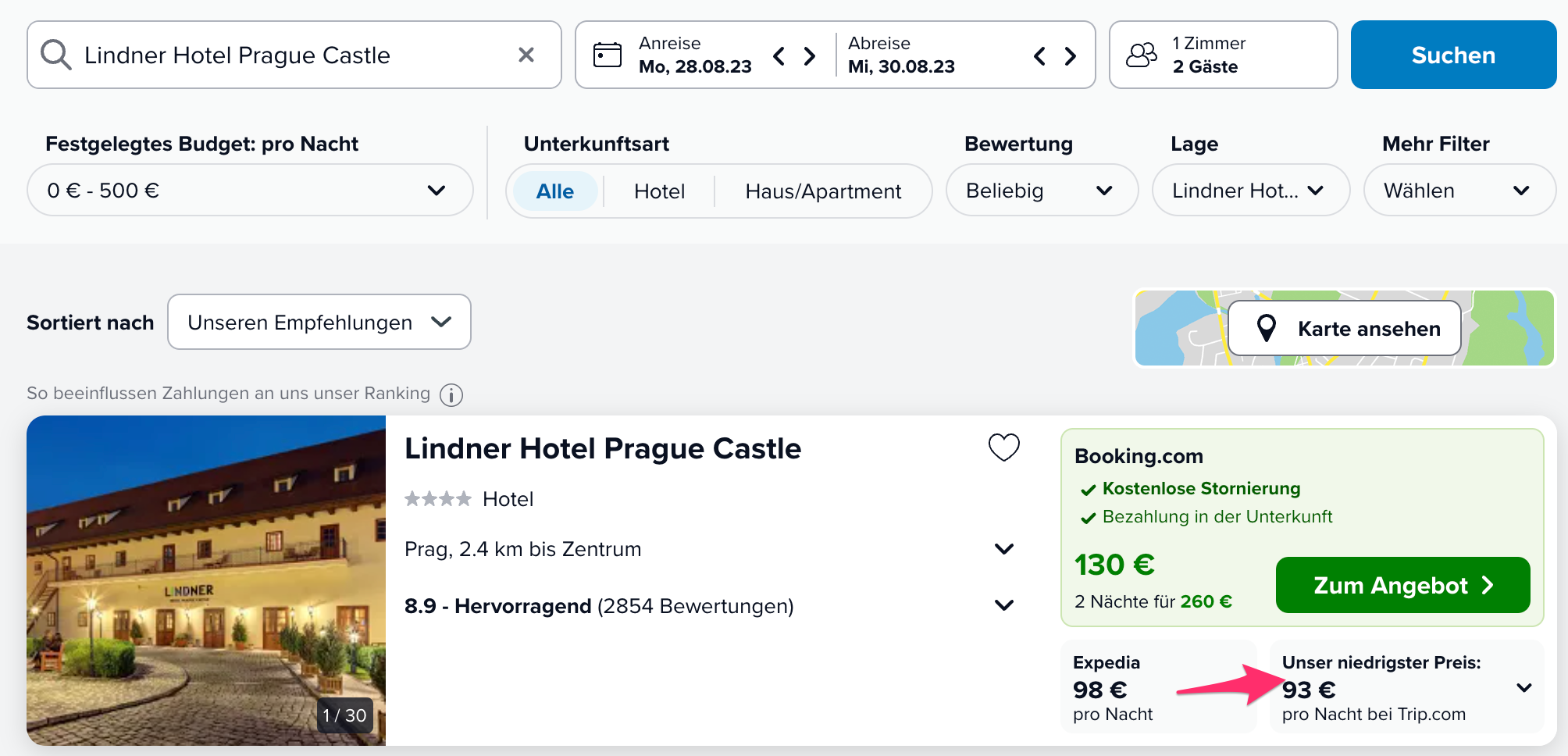Show ranking info via the i icon
Viewport: 1568px width, 756px height.
tap(451, 395)
